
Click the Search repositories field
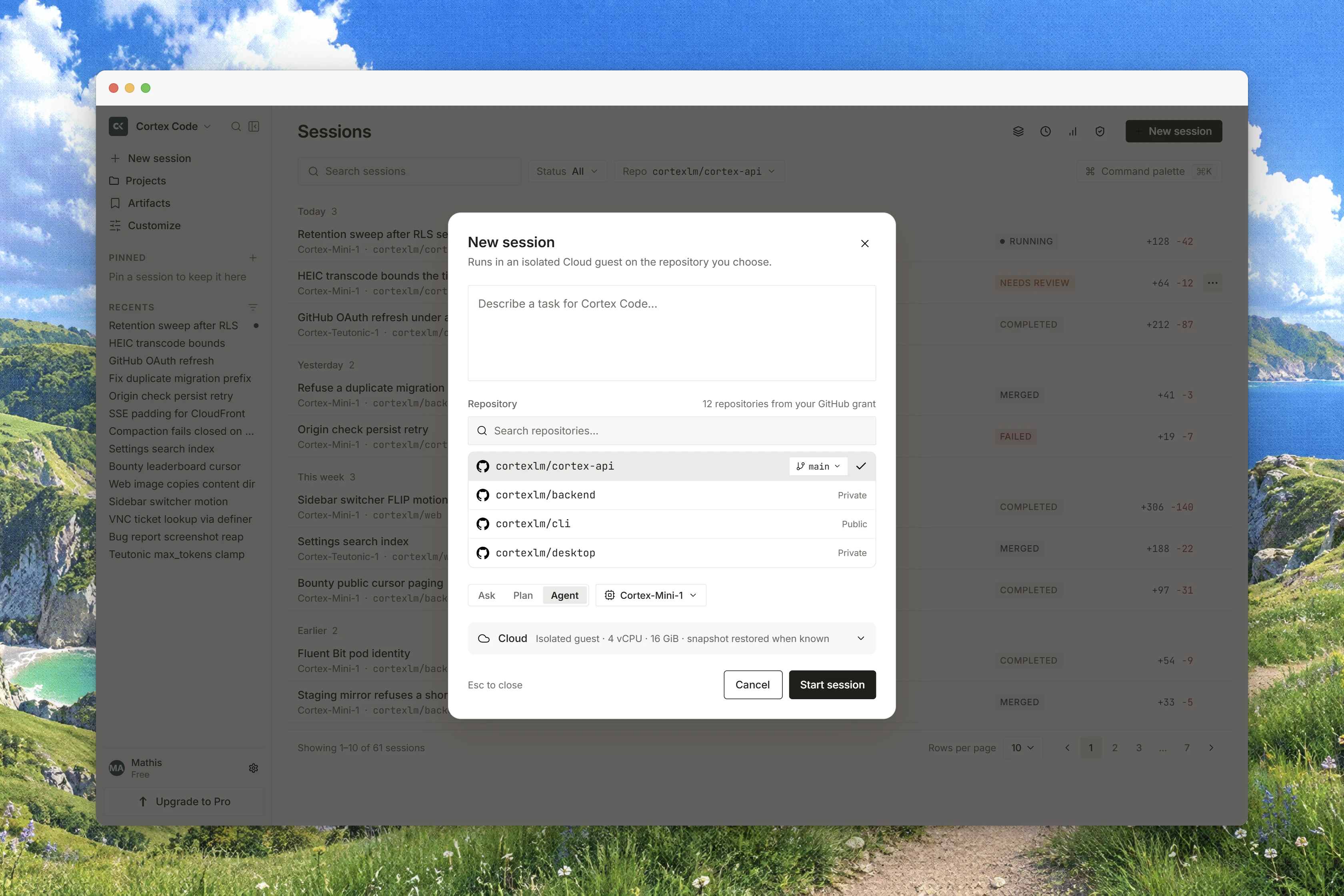click(x=672, y=431)
